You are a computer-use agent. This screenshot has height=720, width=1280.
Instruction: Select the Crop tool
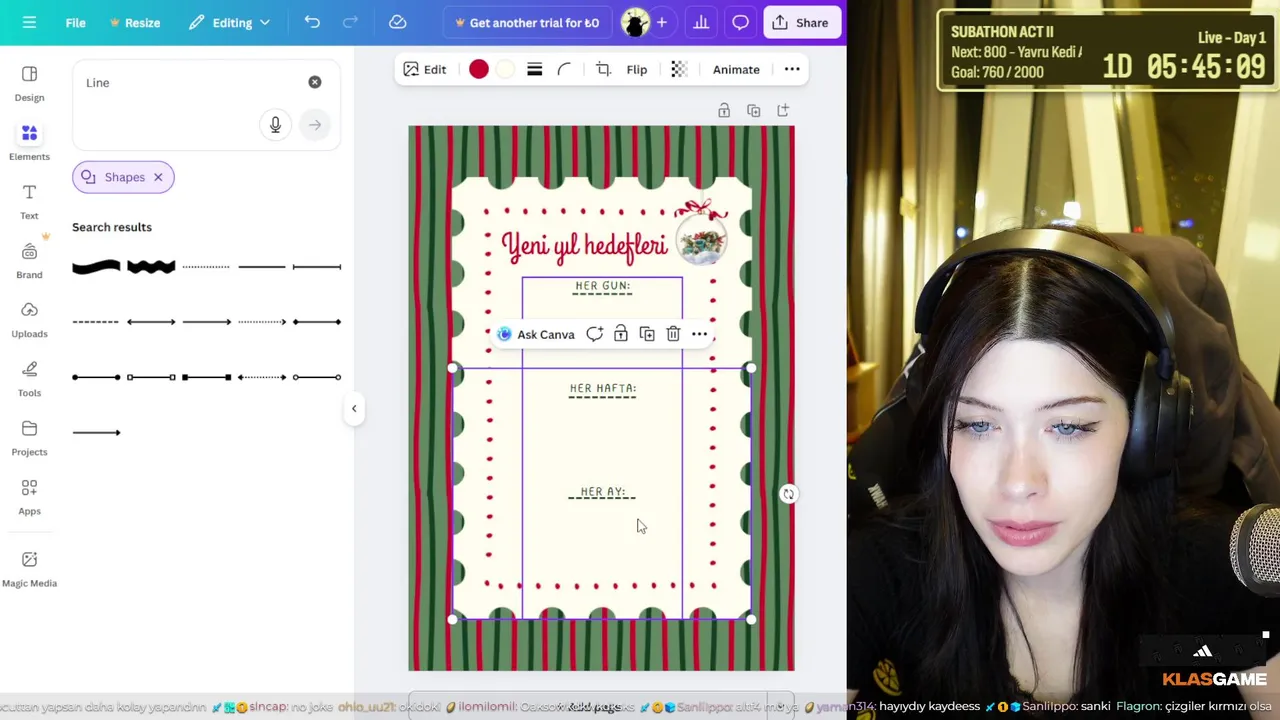click(603, 69)
